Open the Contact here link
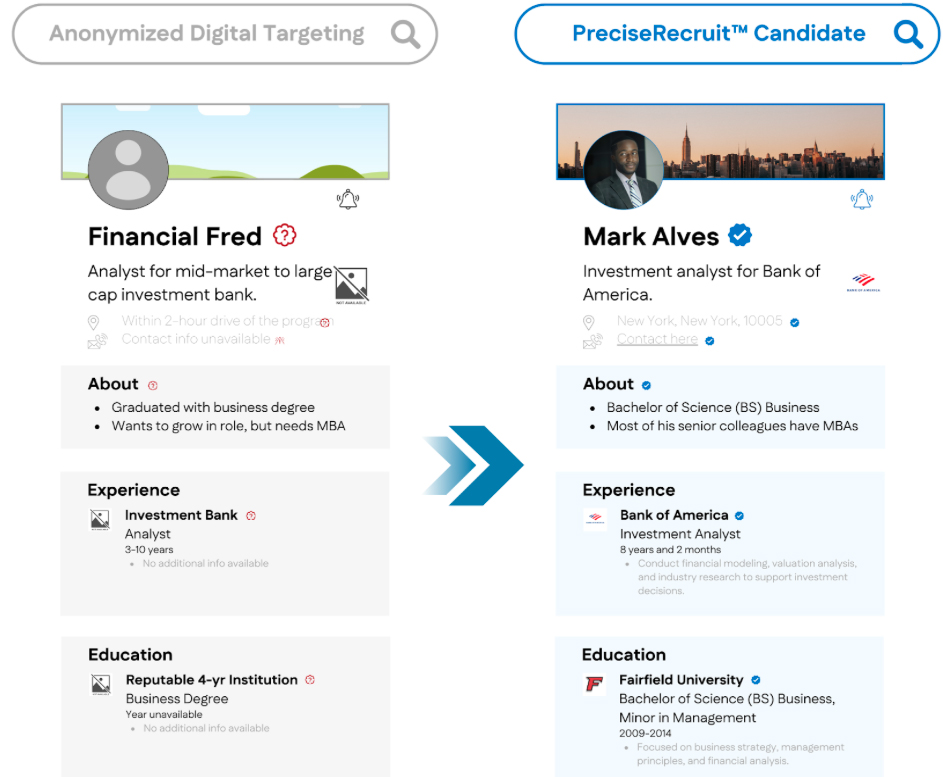The image size is (943, 777). tap(657, 339)
